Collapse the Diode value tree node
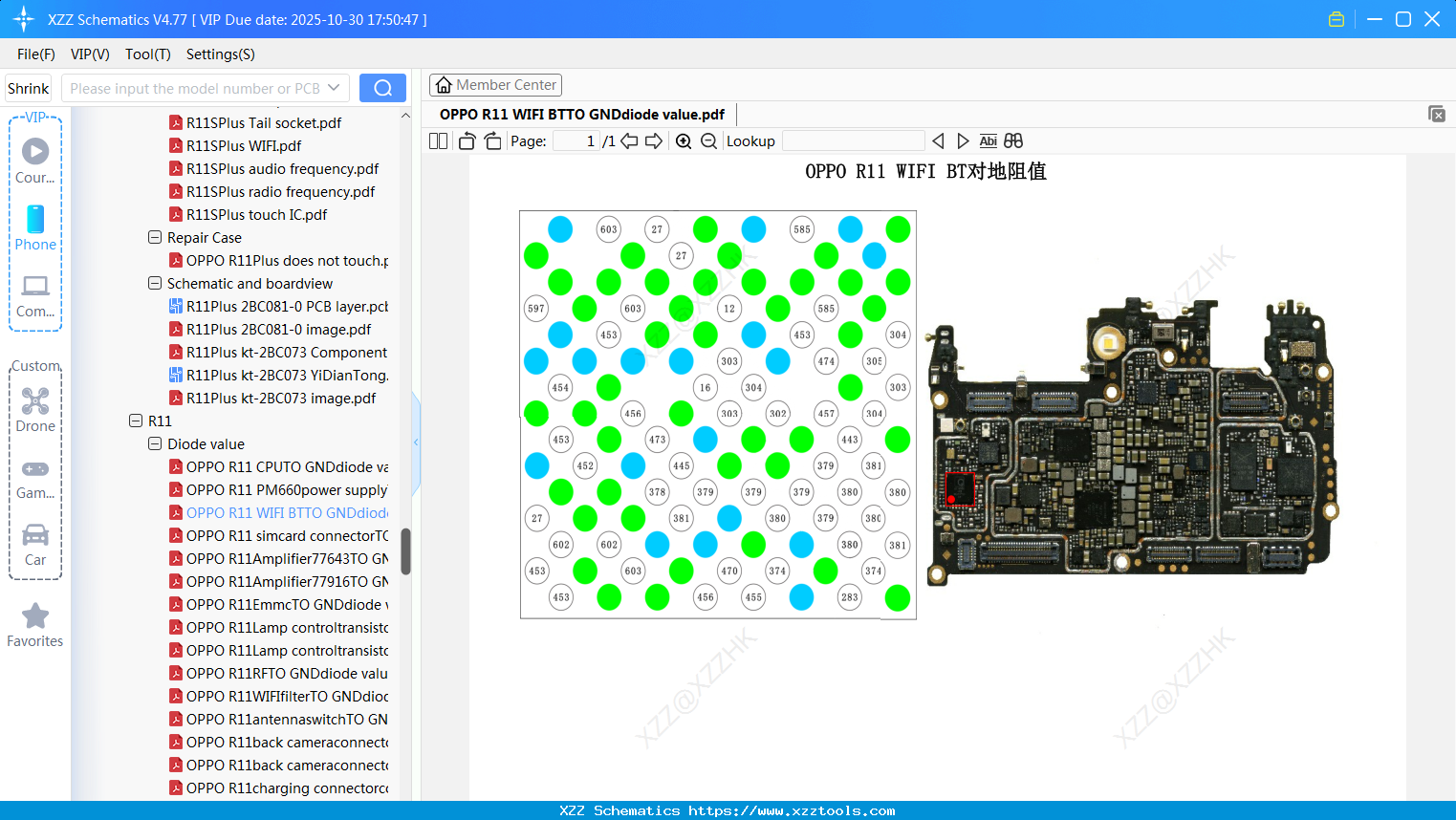The height and width of the screenshot is (820, 1456). [x=154, y=443]
